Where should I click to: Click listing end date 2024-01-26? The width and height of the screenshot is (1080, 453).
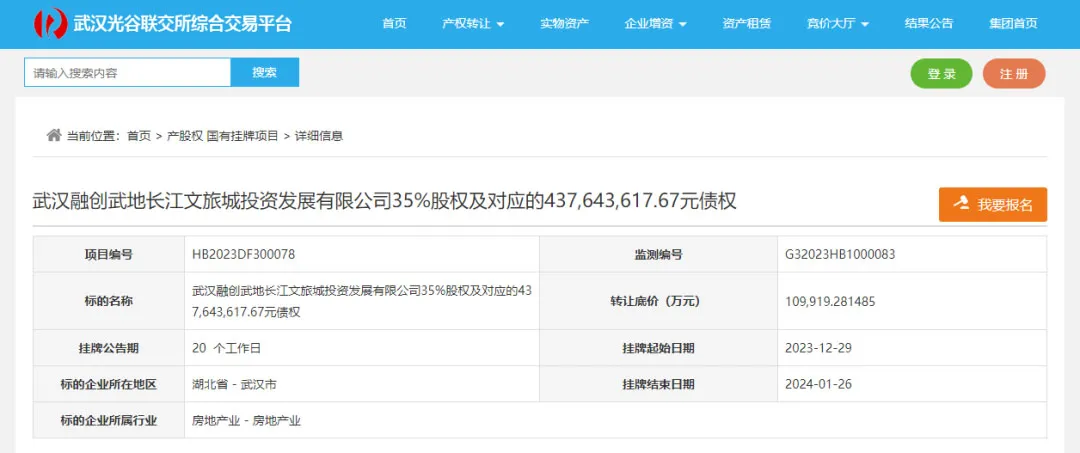[818, 383]
